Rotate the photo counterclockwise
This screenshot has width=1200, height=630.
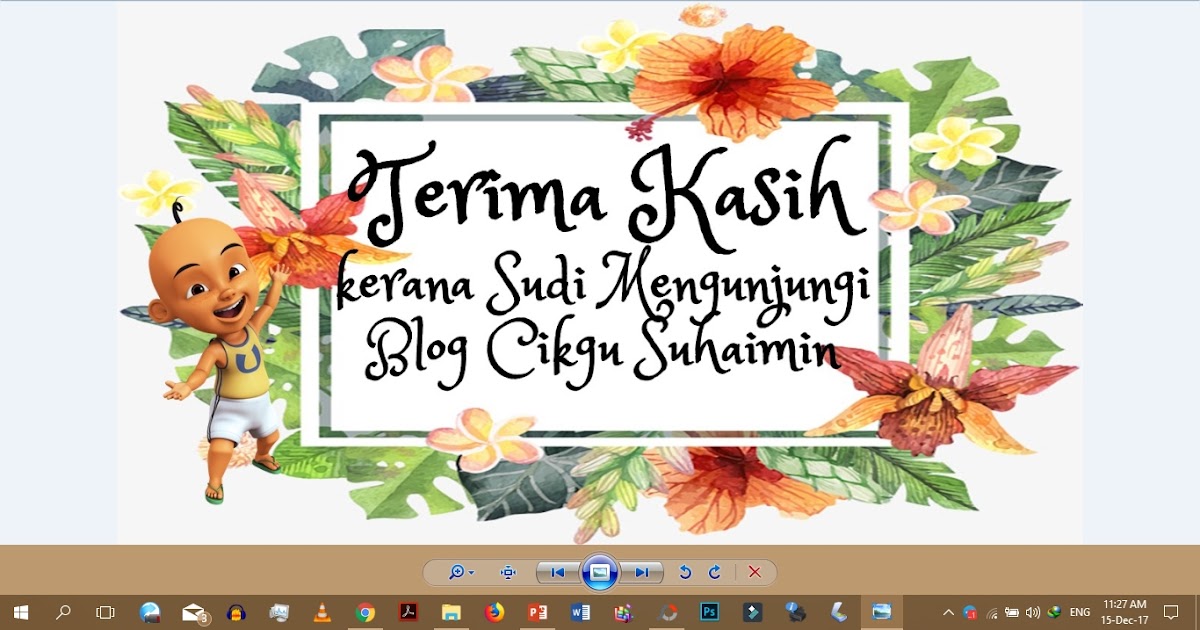[685, 572]
